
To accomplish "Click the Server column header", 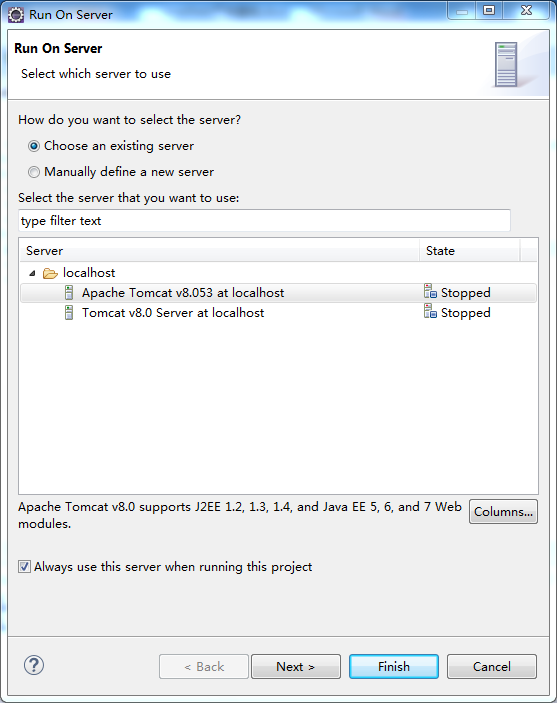I will pyautogui.click(x=220, y=251).
